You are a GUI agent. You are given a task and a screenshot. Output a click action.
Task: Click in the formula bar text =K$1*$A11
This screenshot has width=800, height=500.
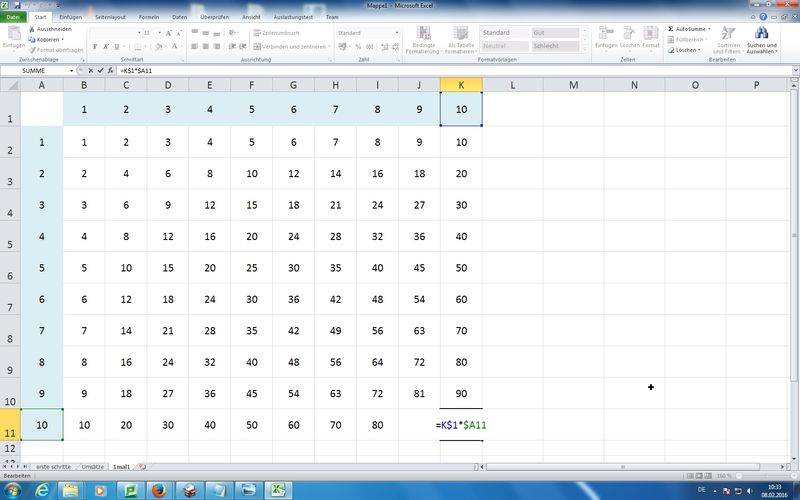click(x=136, y=71)
